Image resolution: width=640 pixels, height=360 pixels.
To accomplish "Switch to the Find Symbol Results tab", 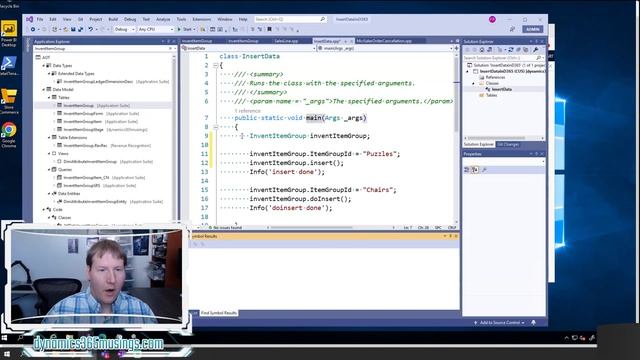I will [218, 313].
